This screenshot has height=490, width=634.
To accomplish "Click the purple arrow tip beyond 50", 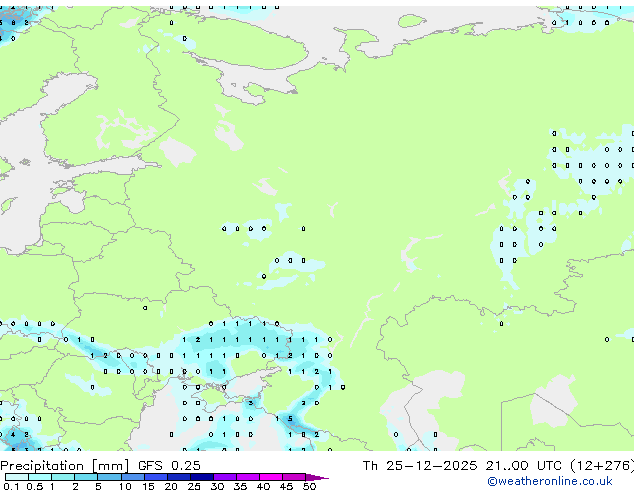I will (x=317, y=478).
